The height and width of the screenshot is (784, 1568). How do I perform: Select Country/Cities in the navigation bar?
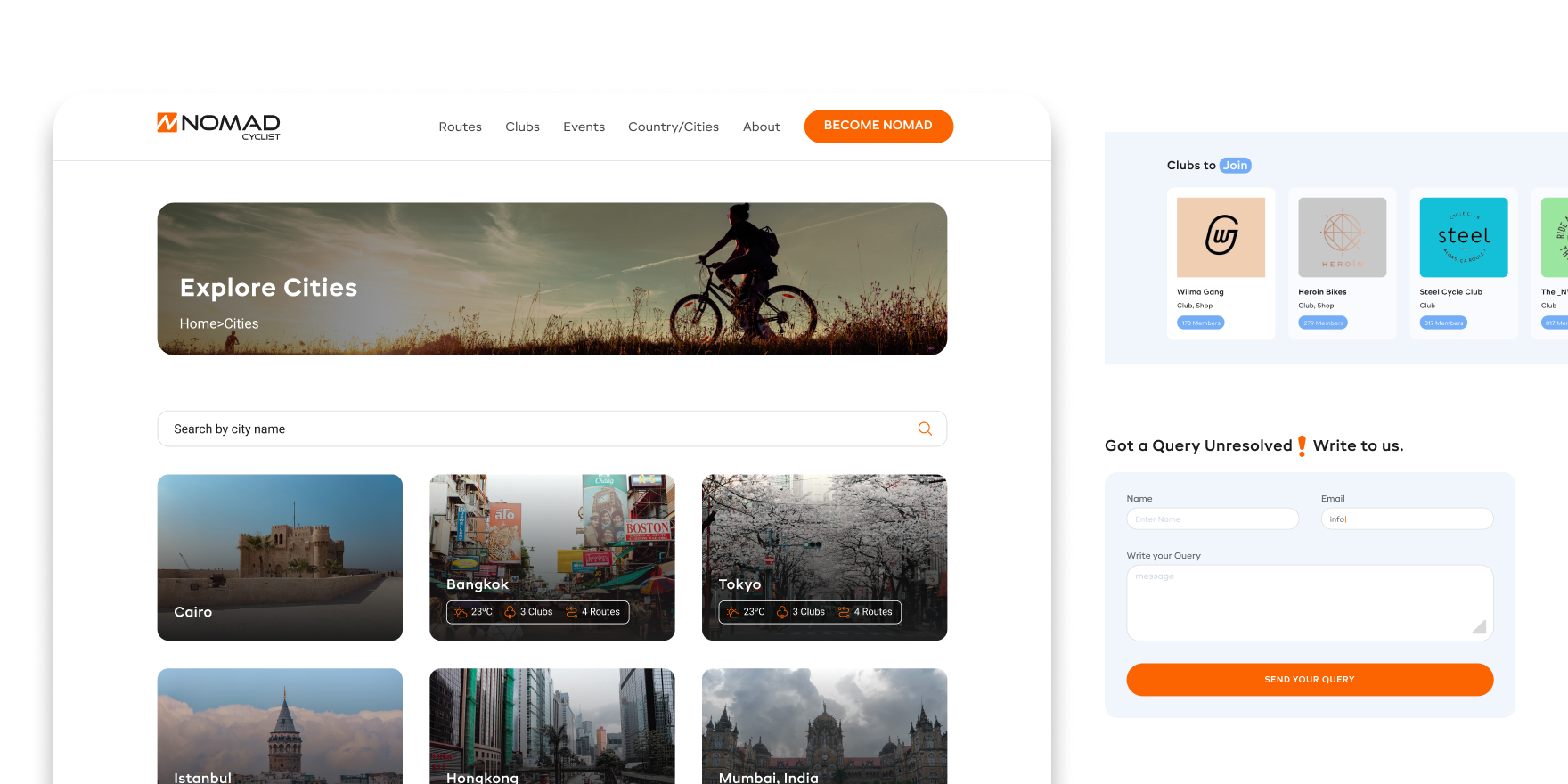[x=673, y=127]
